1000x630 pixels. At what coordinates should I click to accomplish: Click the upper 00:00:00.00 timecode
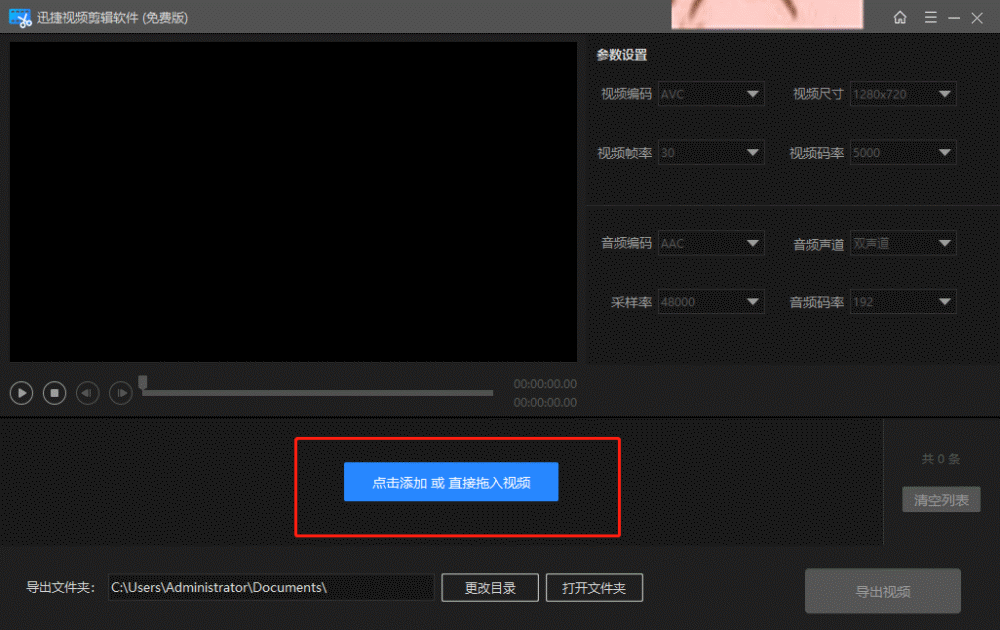[x=545, y=384]
